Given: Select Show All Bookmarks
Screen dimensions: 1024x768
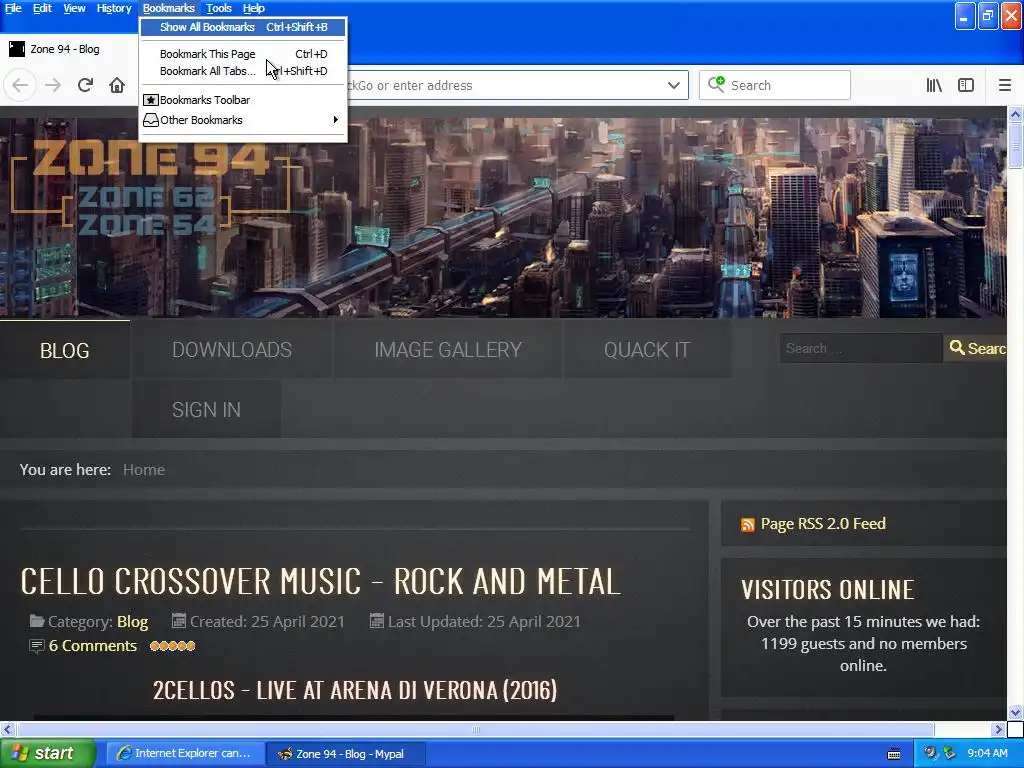Looking at the screenshot, I should pos(243,27).
